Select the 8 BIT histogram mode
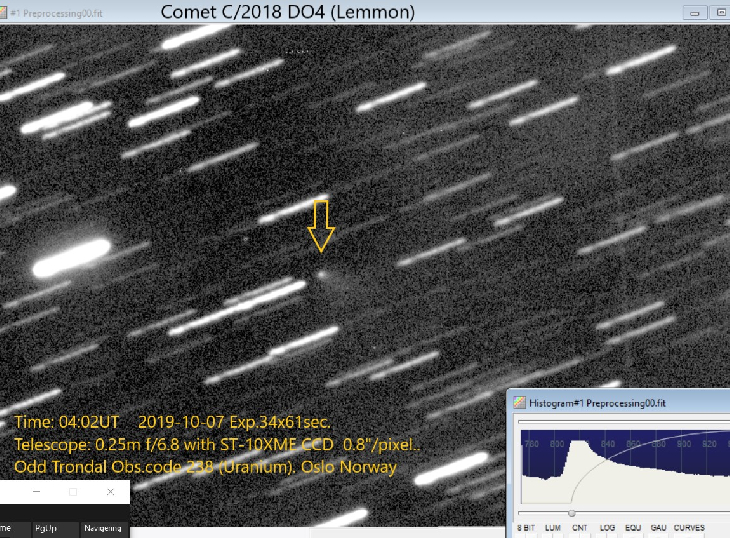 [525, 528]
